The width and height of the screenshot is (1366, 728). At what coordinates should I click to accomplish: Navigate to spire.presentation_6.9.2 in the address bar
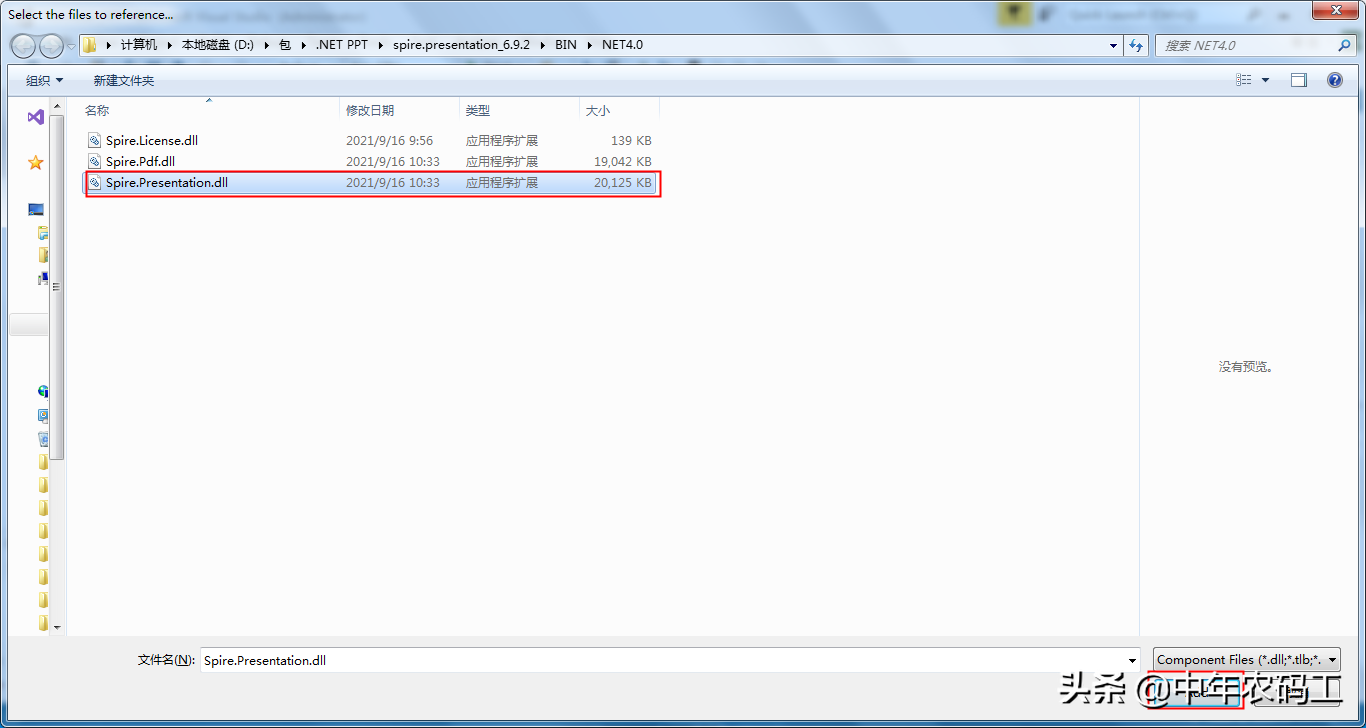point(462,45)
